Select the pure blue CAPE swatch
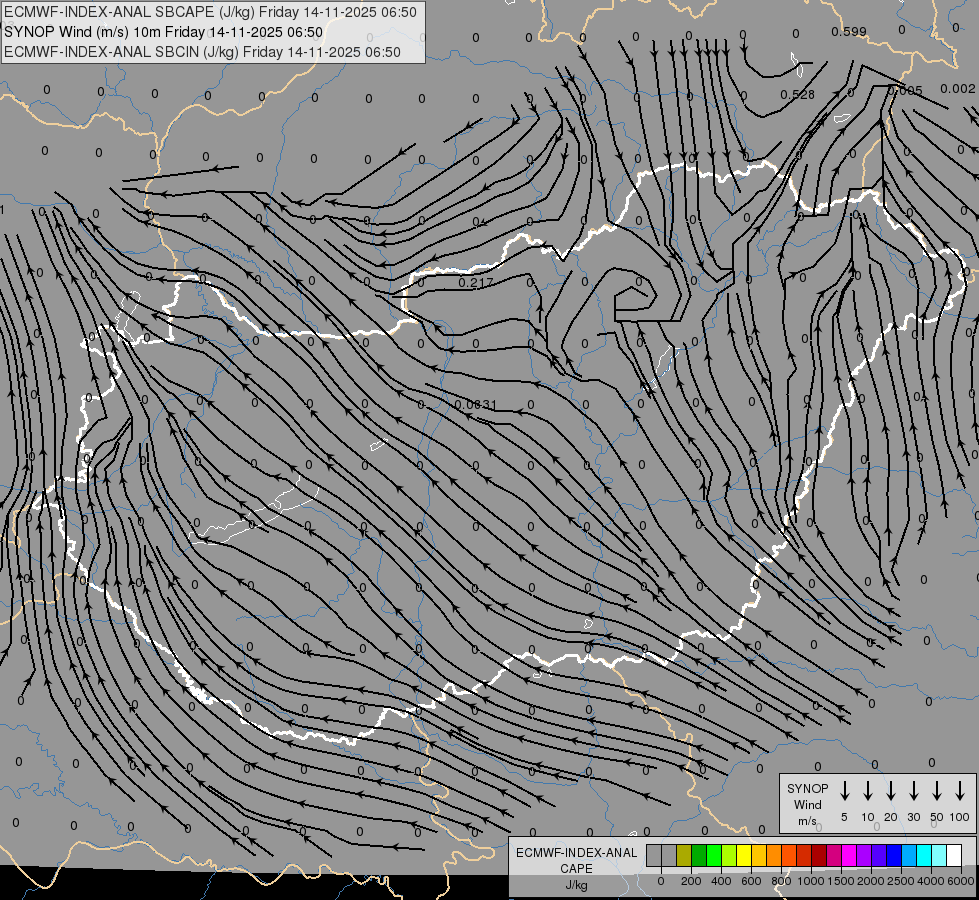Viewport: 979px width, 900px height. click(x=894, y=855)
